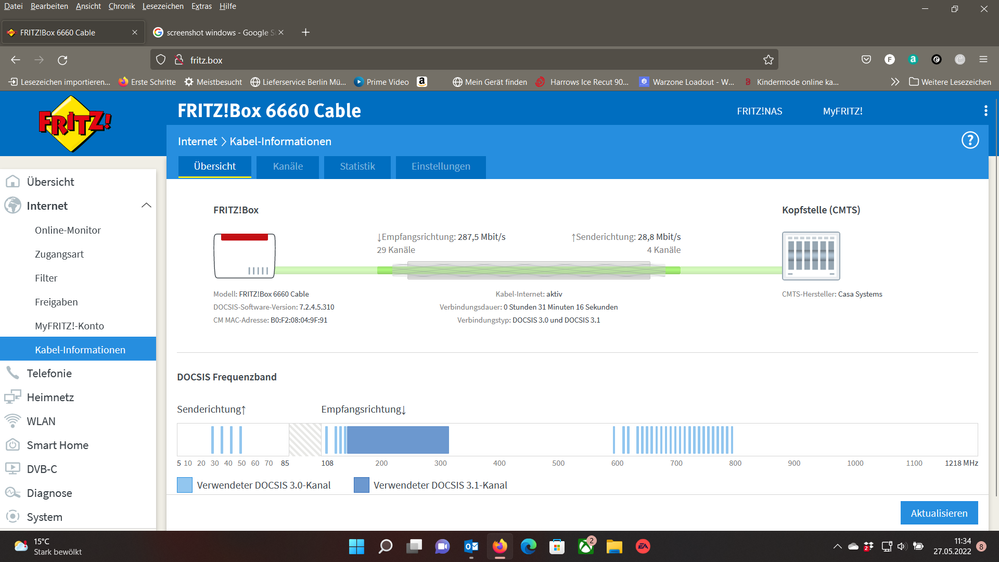999x562 pixels.
Task: Open the Lesezeichen menu
Action: coord(162,6)
